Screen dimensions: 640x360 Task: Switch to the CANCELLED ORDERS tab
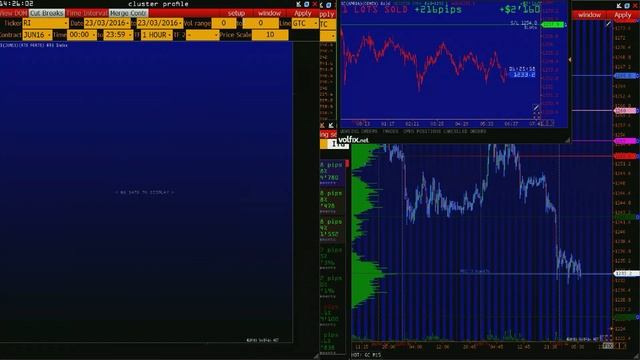[464, 131]
